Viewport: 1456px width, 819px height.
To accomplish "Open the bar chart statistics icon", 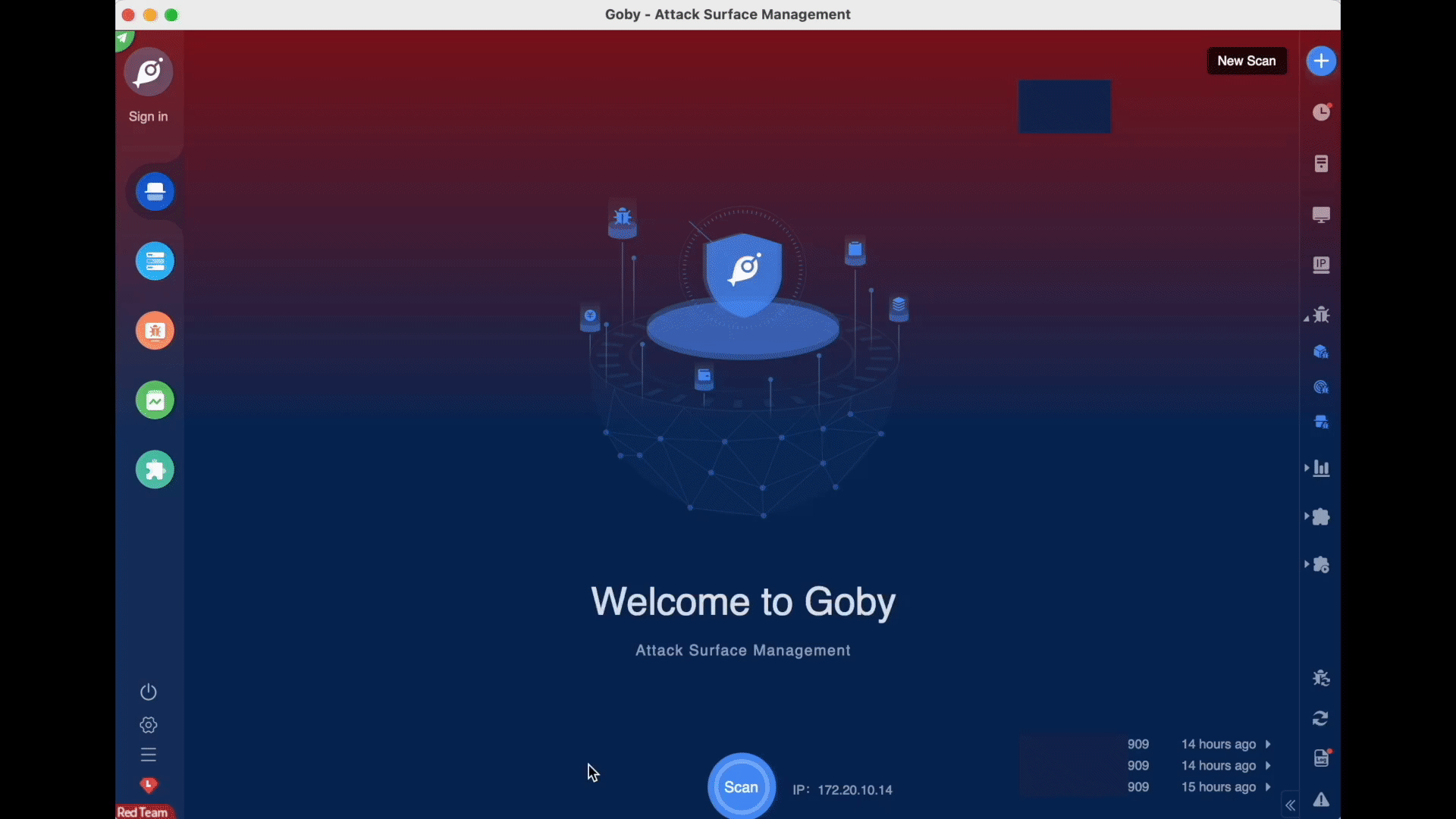I will (1322, 468).
